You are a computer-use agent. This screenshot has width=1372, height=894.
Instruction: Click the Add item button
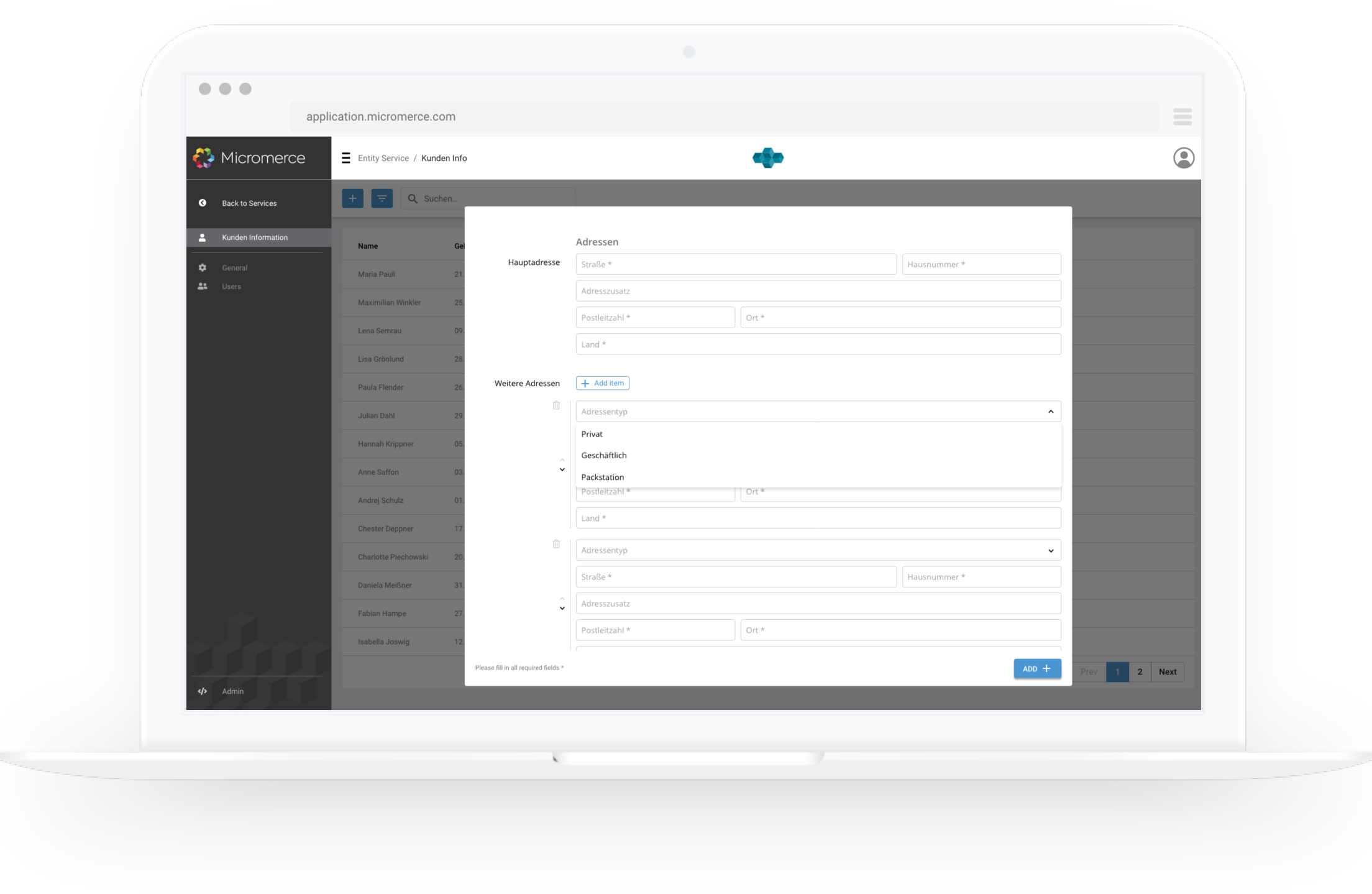pyautogui.click(x=602, y=383)
